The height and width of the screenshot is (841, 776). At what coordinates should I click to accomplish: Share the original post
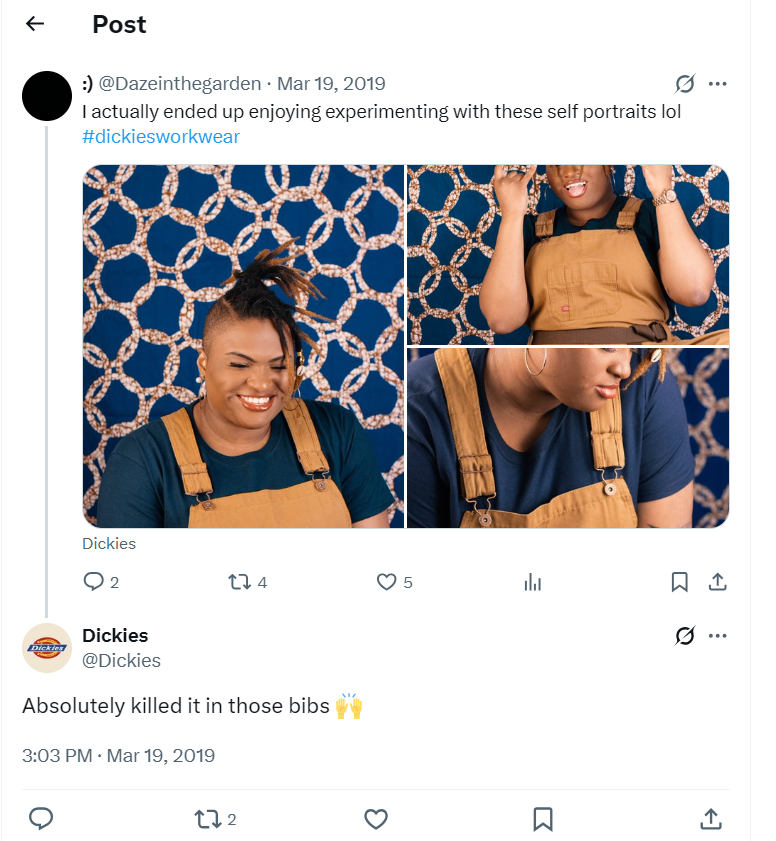click(717, 581)
